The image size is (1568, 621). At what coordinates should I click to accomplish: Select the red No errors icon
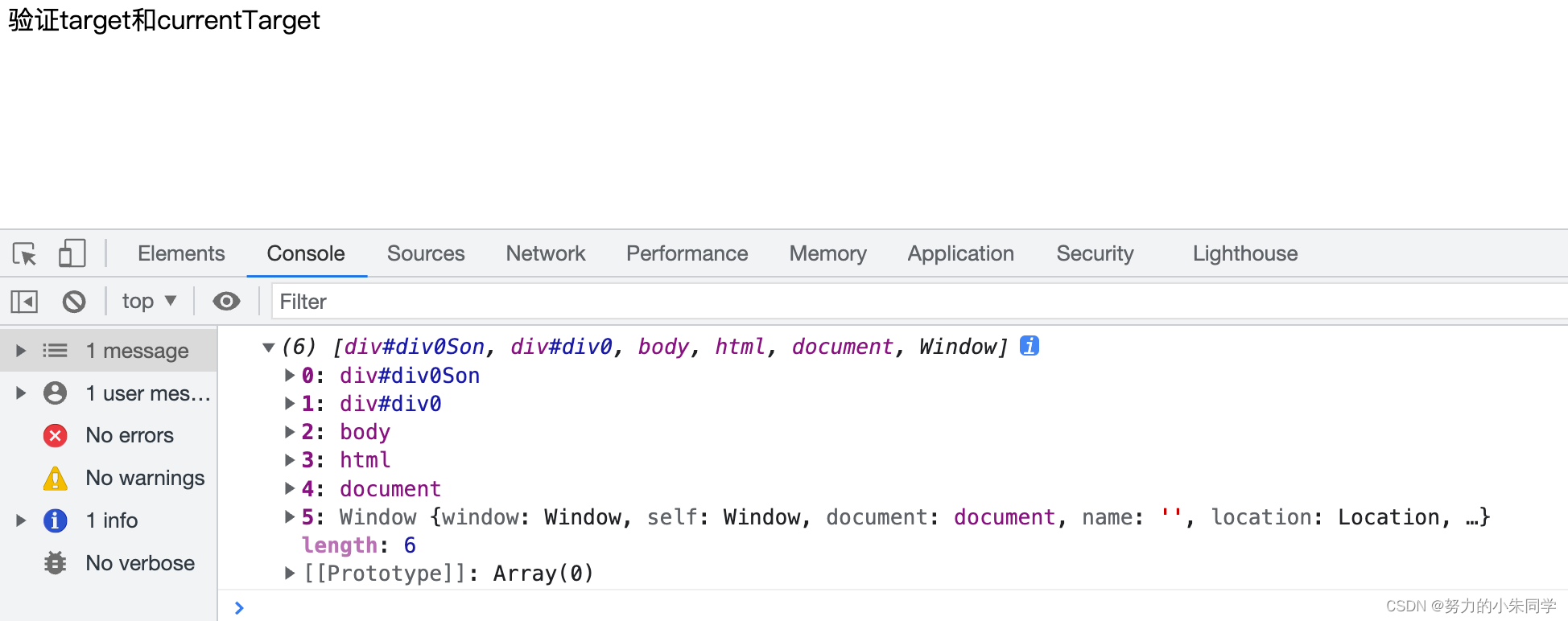[x=55, y=436]
